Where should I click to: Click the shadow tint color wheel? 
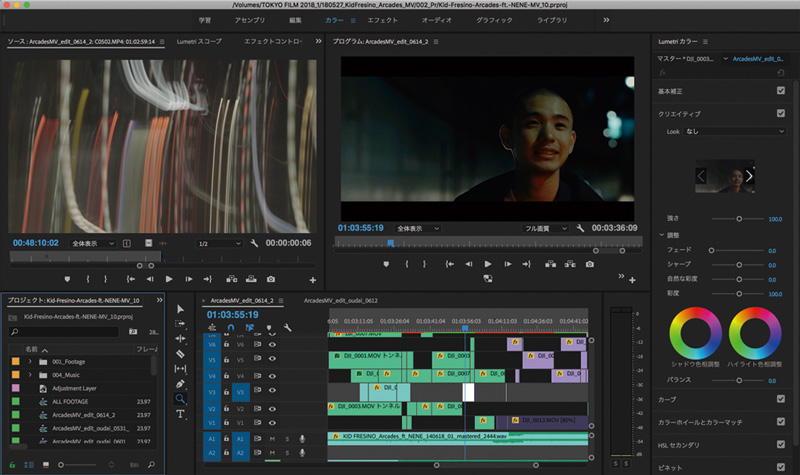[x=695, y=333]
